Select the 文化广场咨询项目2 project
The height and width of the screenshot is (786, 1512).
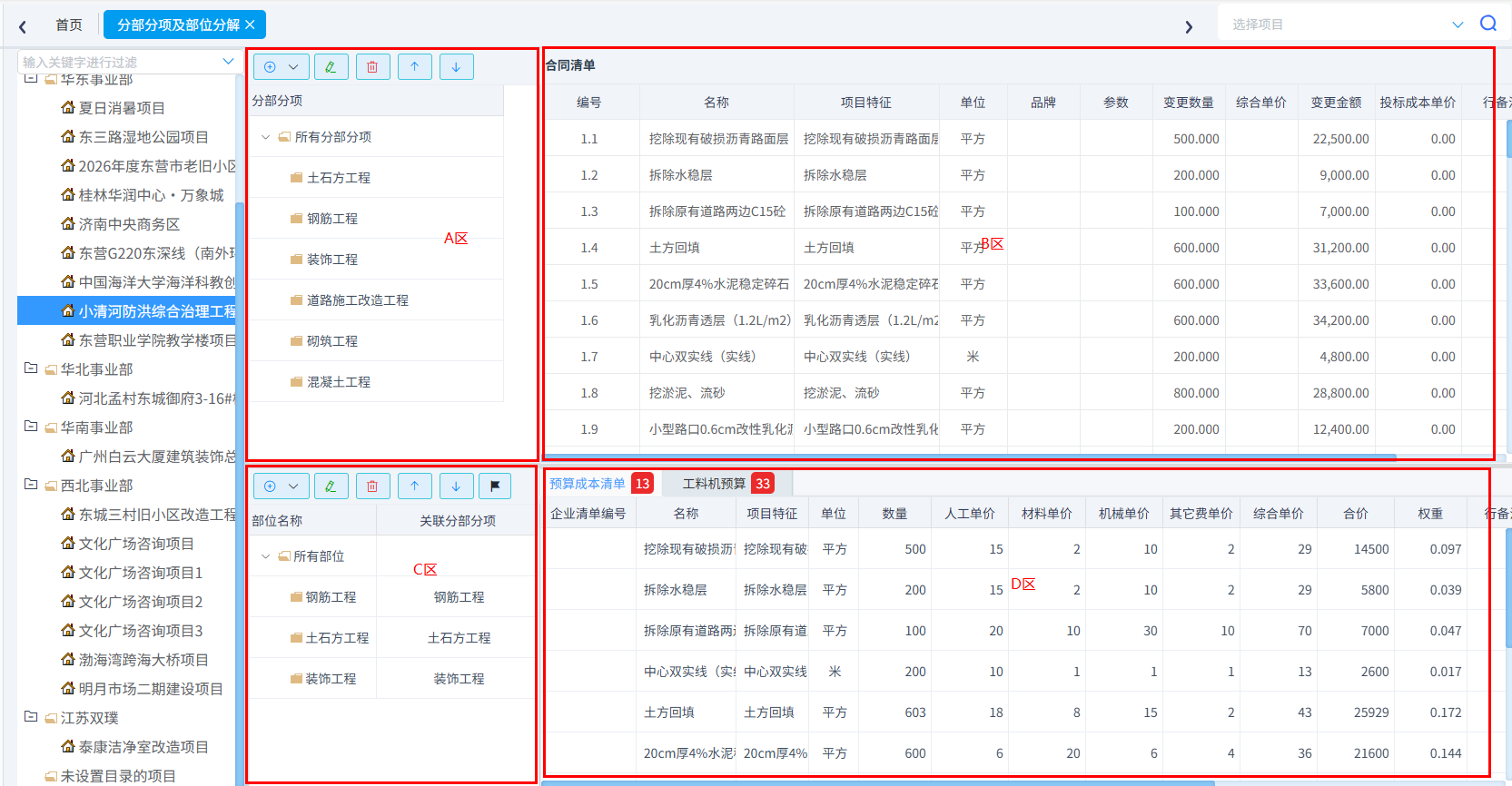[x=141, y=602]
